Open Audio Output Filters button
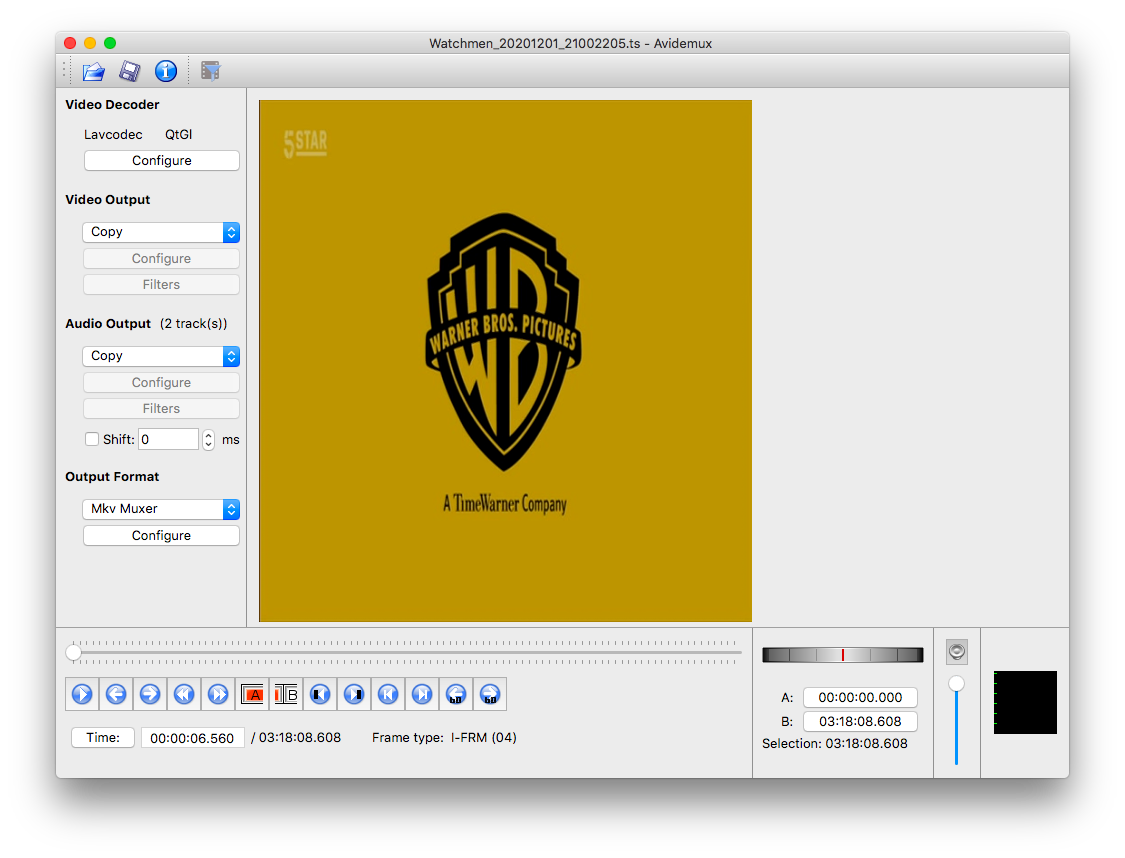The image size is (1125, 858). click(161, 409)
